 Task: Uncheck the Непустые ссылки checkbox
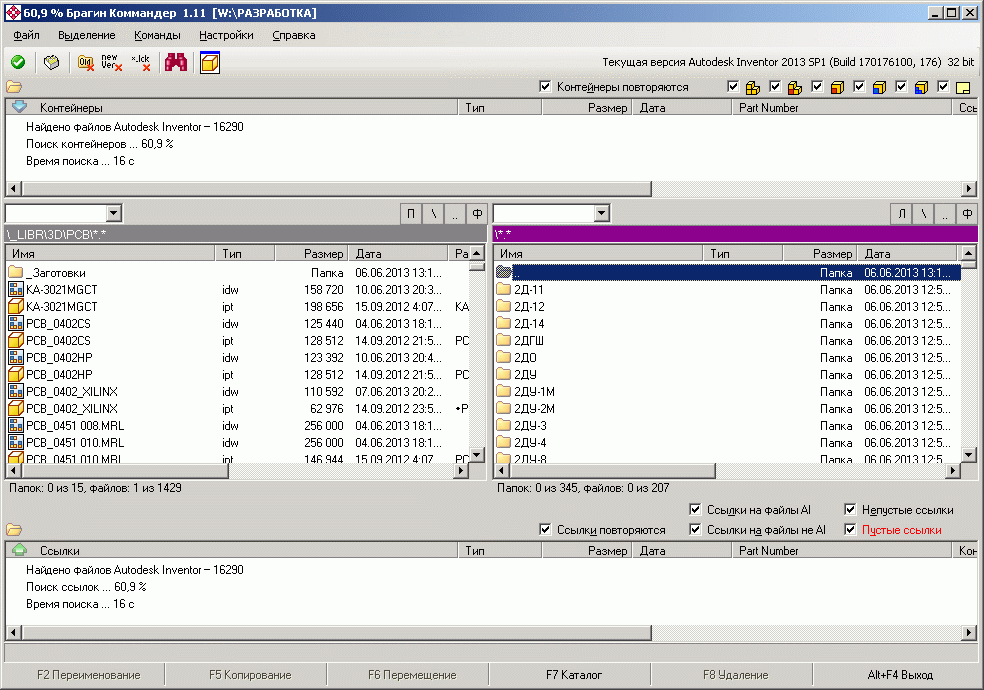(850, 509)
